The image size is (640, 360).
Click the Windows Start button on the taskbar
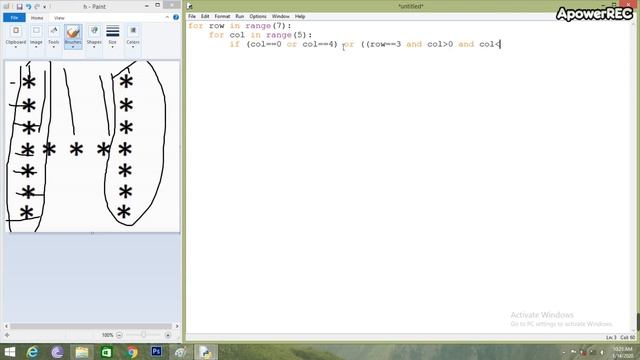click(x=9, y=352)
